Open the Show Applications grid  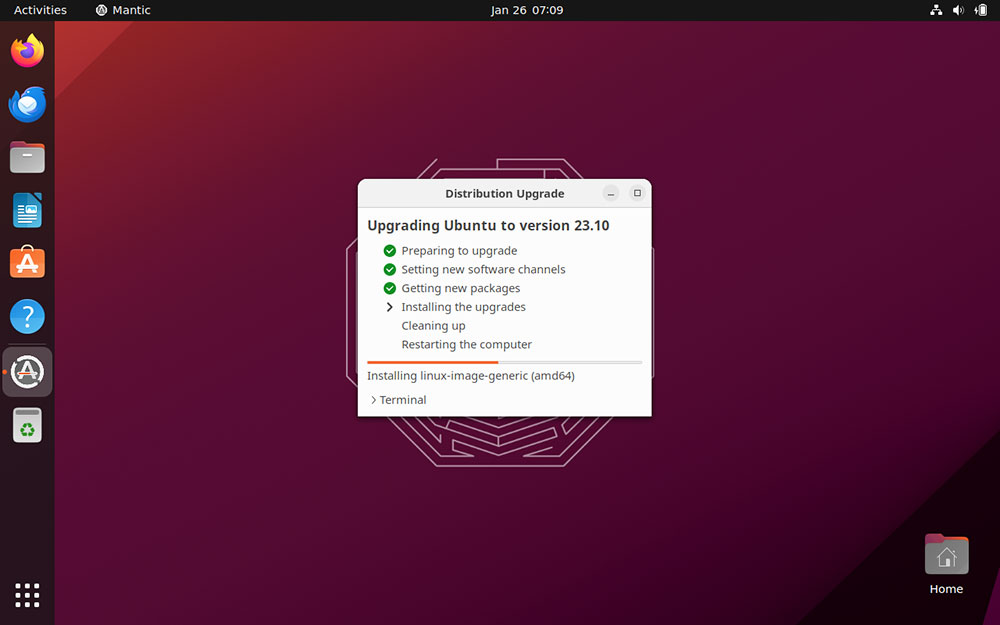tap(27, 595)
